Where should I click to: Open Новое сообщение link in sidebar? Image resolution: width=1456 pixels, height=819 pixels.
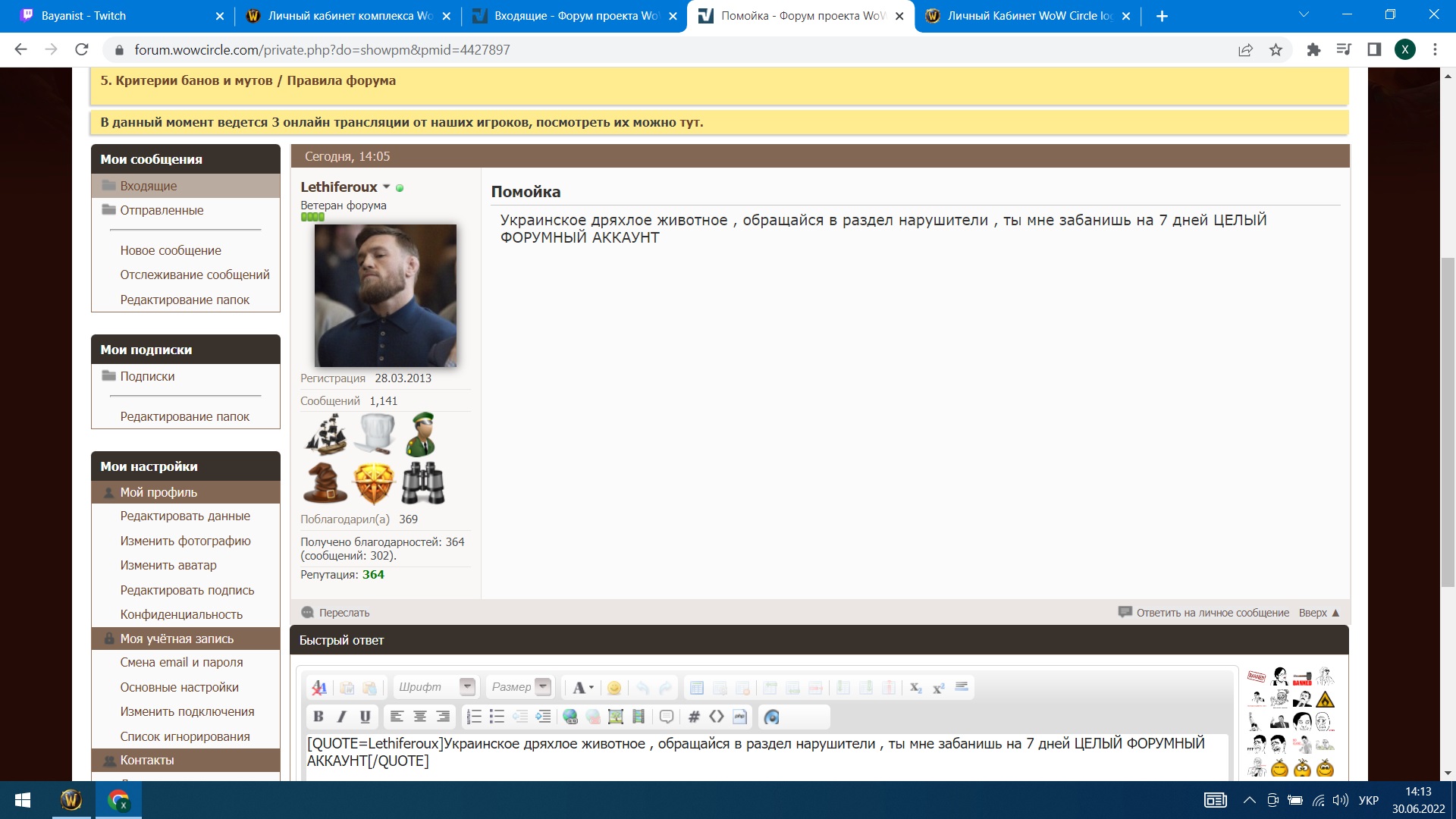tap(170, 250)
